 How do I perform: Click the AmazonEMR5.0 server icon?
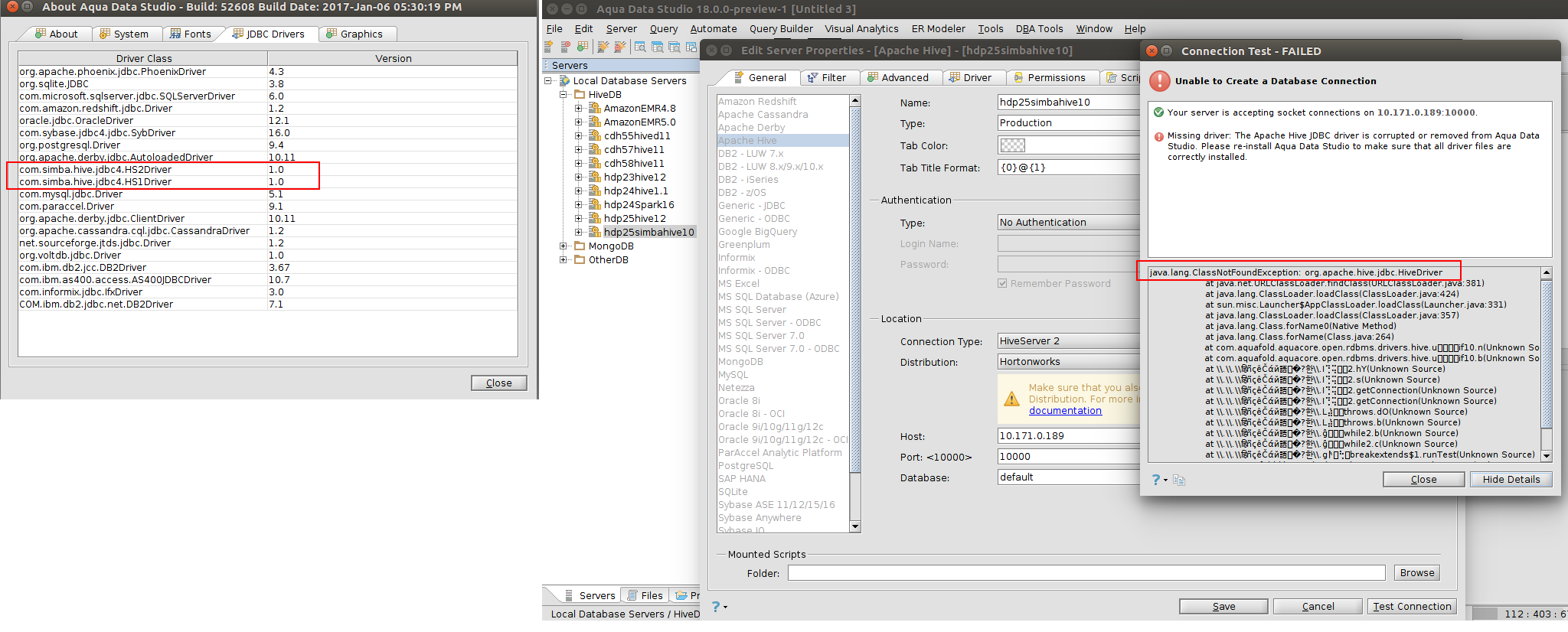coord(594,122)
